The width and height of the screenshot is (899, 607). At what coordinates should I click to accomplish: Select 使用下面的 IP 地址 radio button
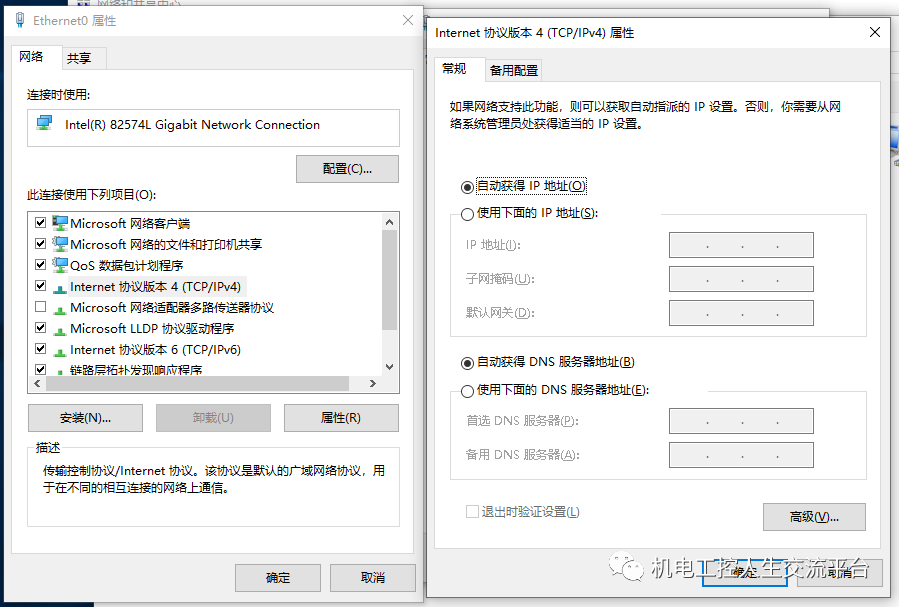(x=467, y=214)
